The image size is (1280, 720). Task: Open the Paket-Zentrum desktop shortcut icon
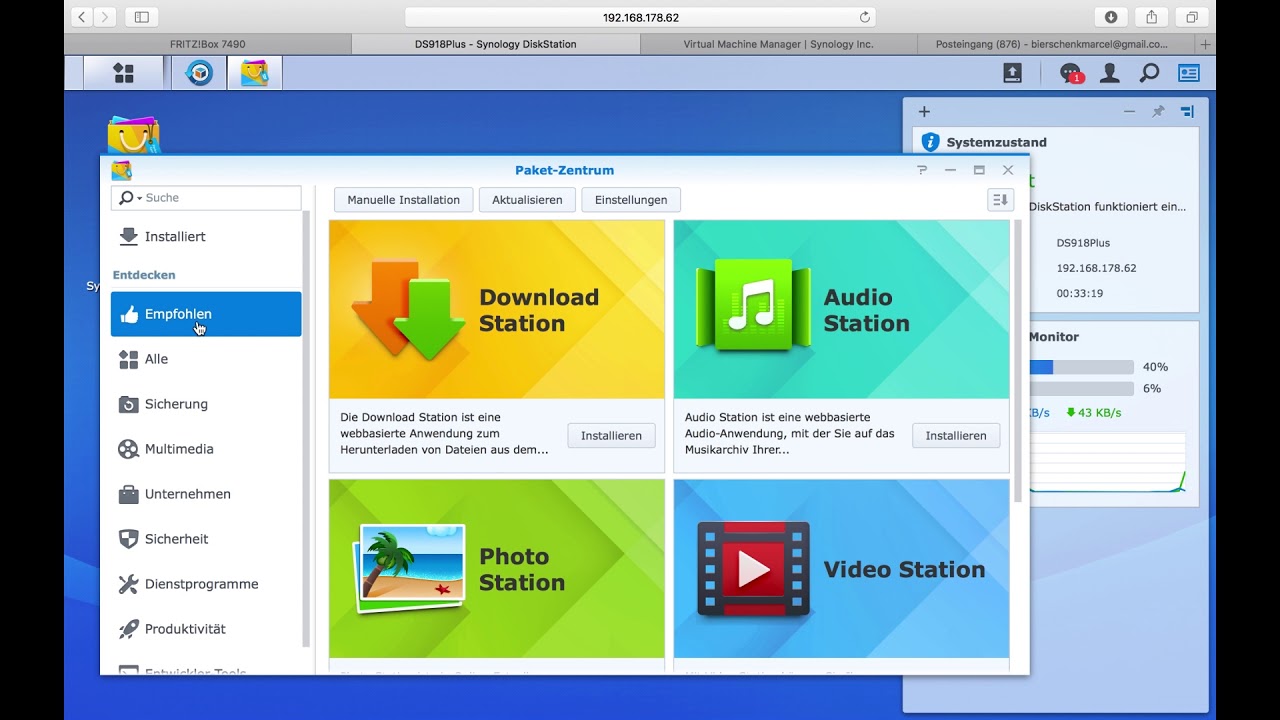click(x=133, y=136)
